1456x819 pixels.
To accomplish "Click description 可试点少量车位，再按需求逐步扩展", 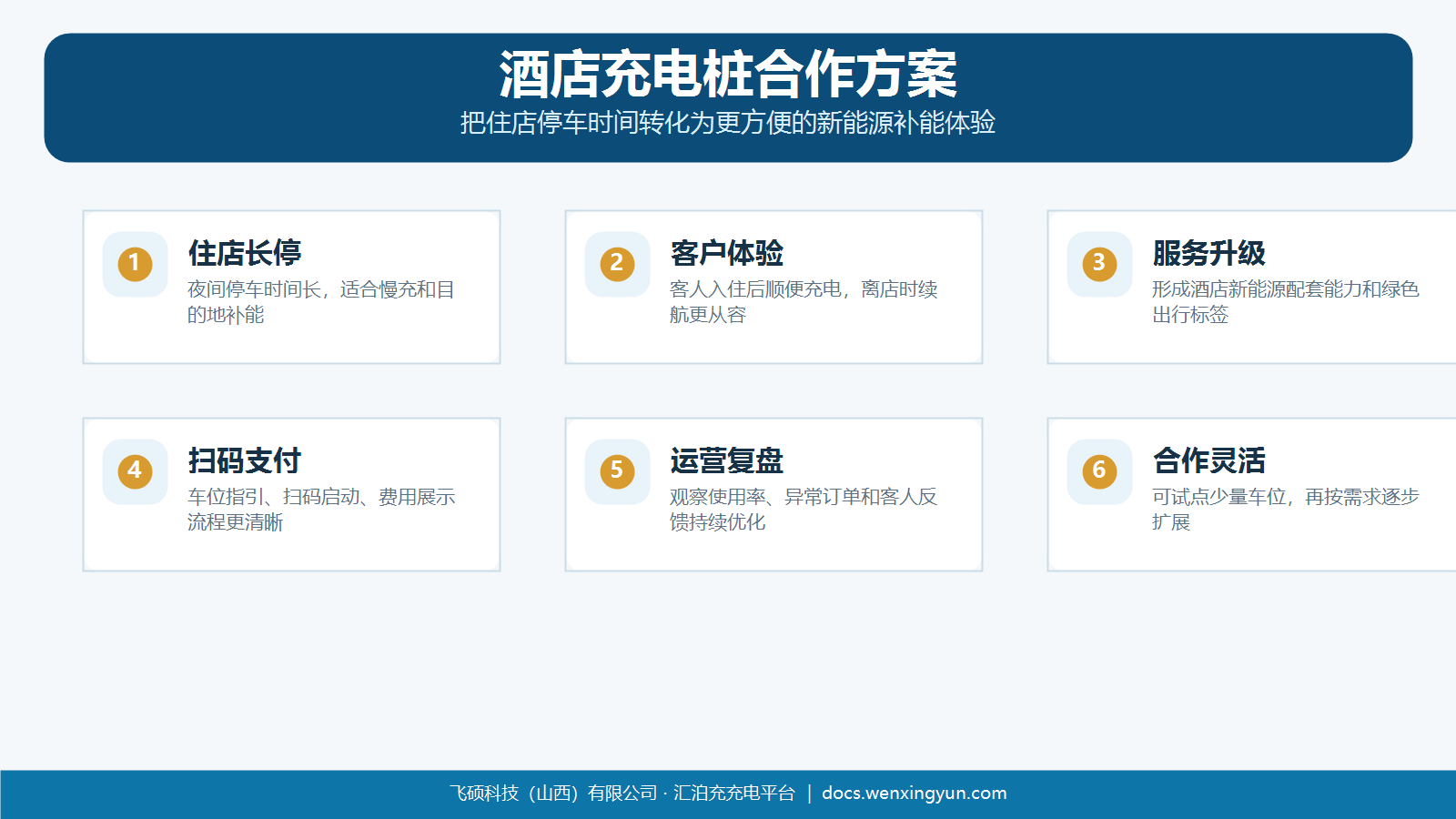I will 1286,510.
